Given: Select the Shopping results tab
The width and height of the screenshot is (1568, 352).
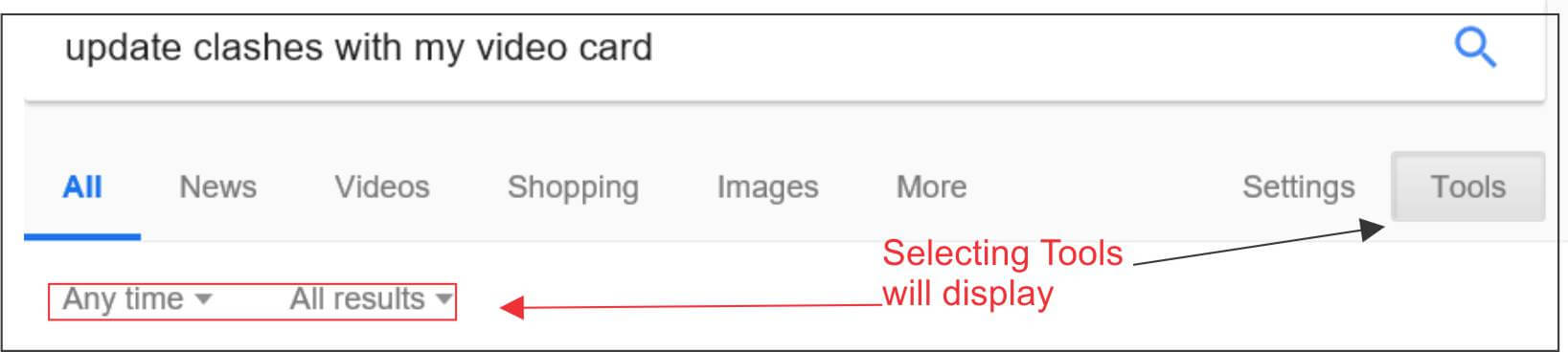Looking at the screenshot, I should 573,187.
